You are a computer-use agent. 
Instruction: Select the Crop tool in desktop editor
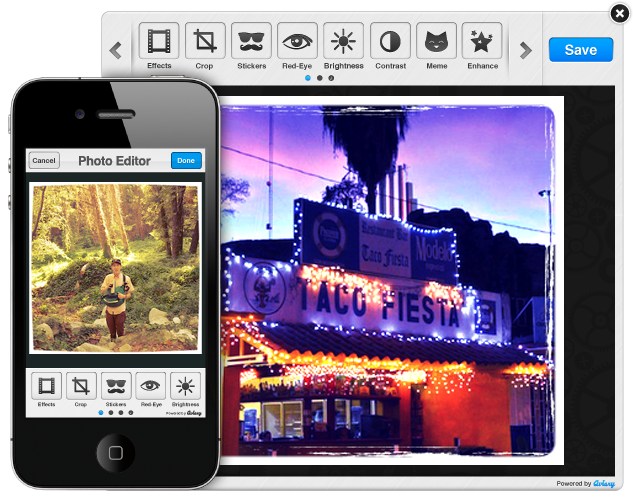click(205, 41)
